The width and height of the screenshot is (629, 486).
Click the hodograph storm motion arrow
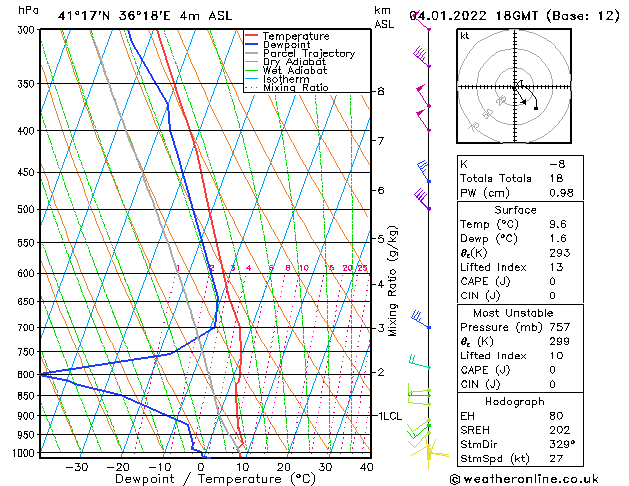520,97
